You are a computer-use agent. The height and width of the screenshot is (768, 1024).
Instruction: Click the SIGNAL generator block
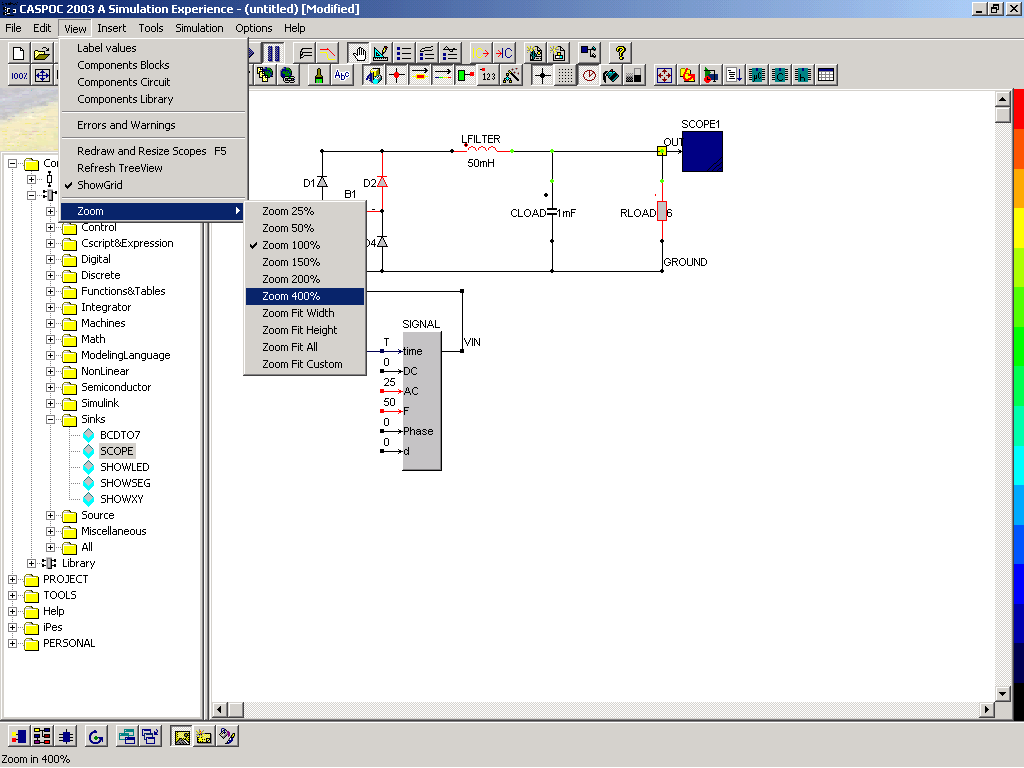pos(422,401)
